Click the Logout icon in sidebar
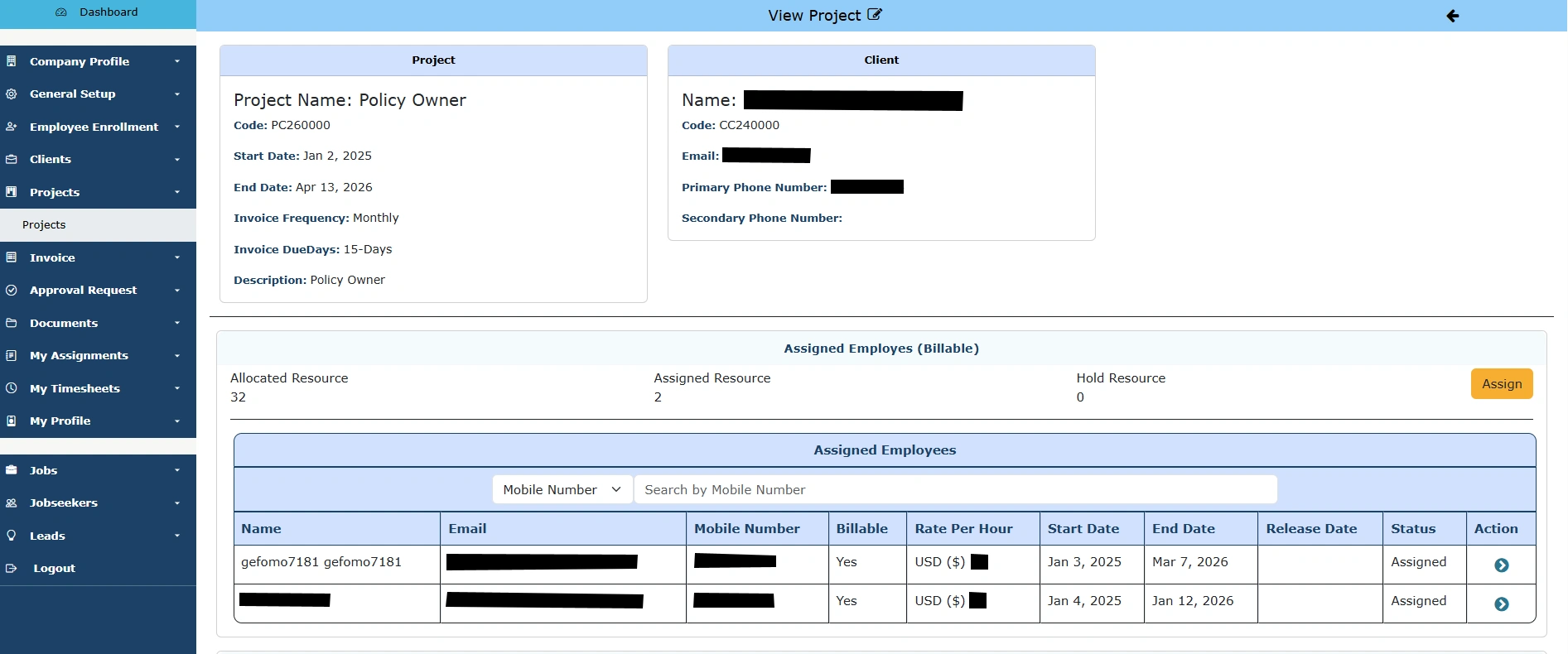 click(x=12, y=569)
